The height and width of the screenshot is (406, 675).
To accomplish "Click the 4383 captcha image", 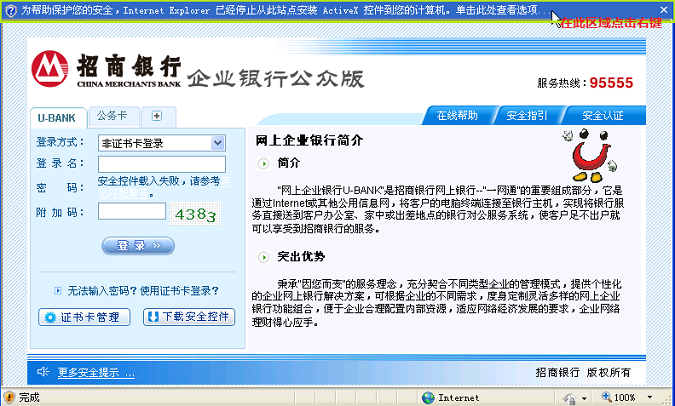I will [195, 214].
